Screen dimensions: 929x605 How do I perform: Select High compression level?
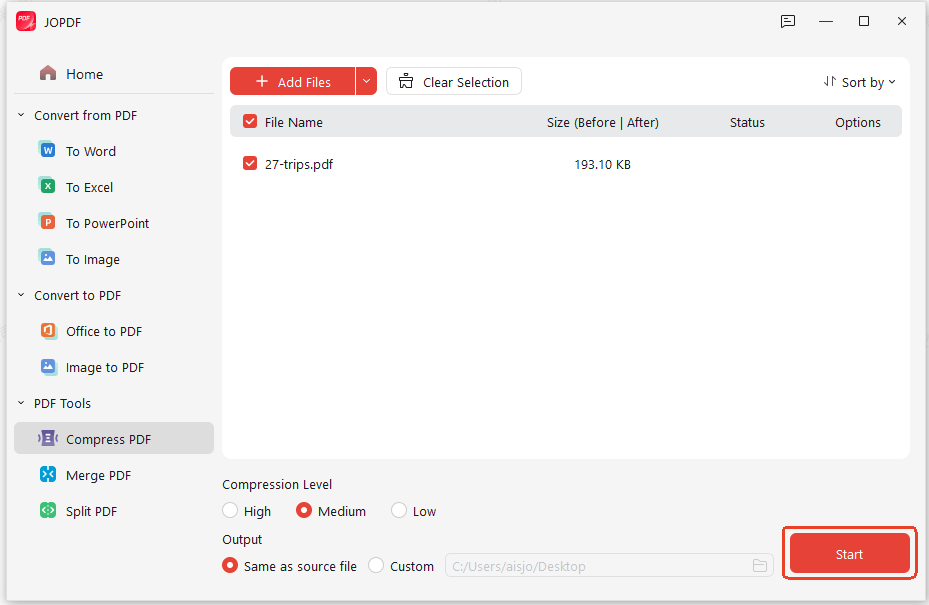(230, 510)
